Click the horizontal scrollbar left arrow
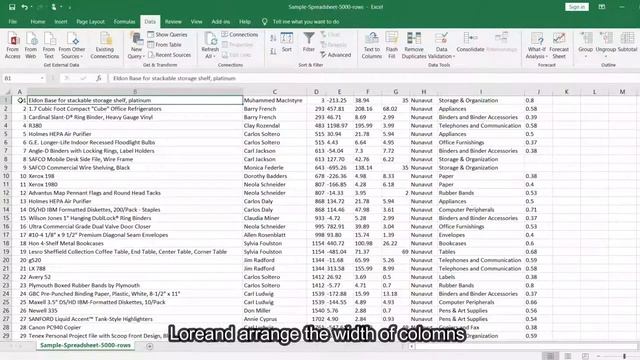Image resolution: width=640 pixels, height=360 pixels. [411, 347]
